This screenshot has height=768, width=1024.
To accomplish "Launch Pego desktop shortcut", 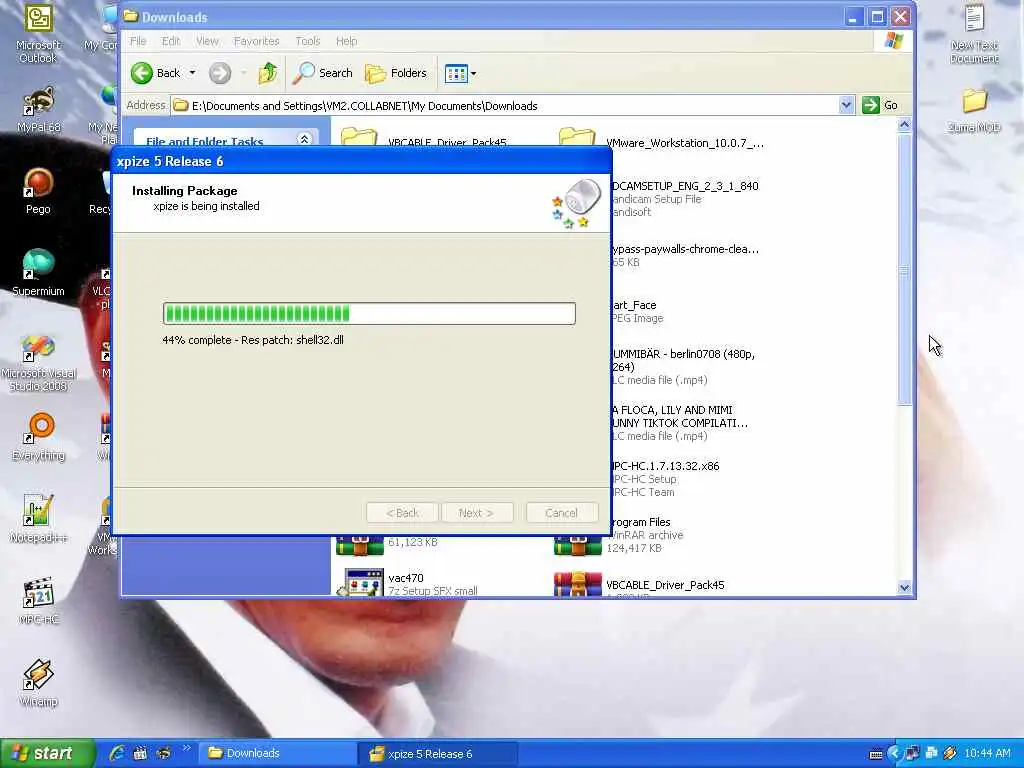I will click(x=38, y=191).
